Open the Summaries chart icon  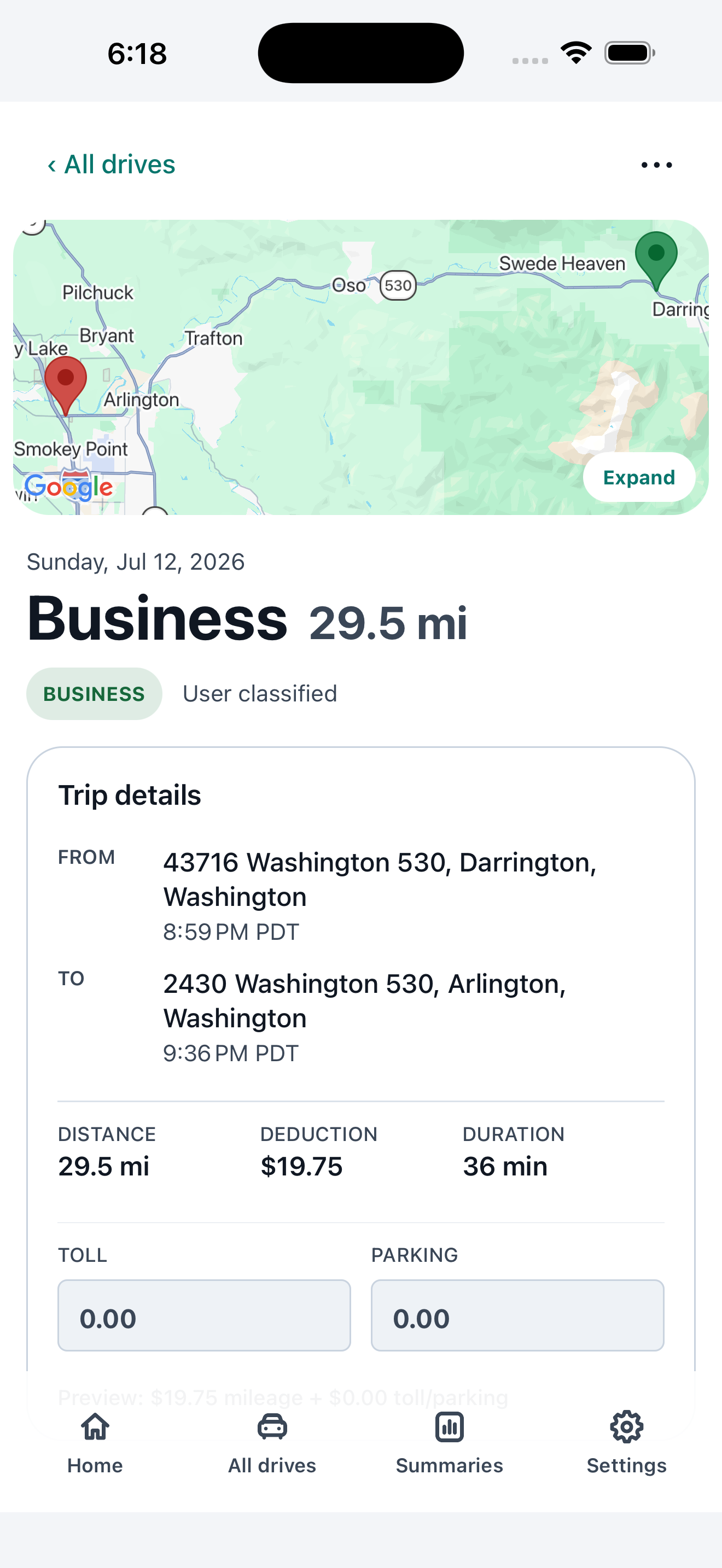(x=449, y=1426)
